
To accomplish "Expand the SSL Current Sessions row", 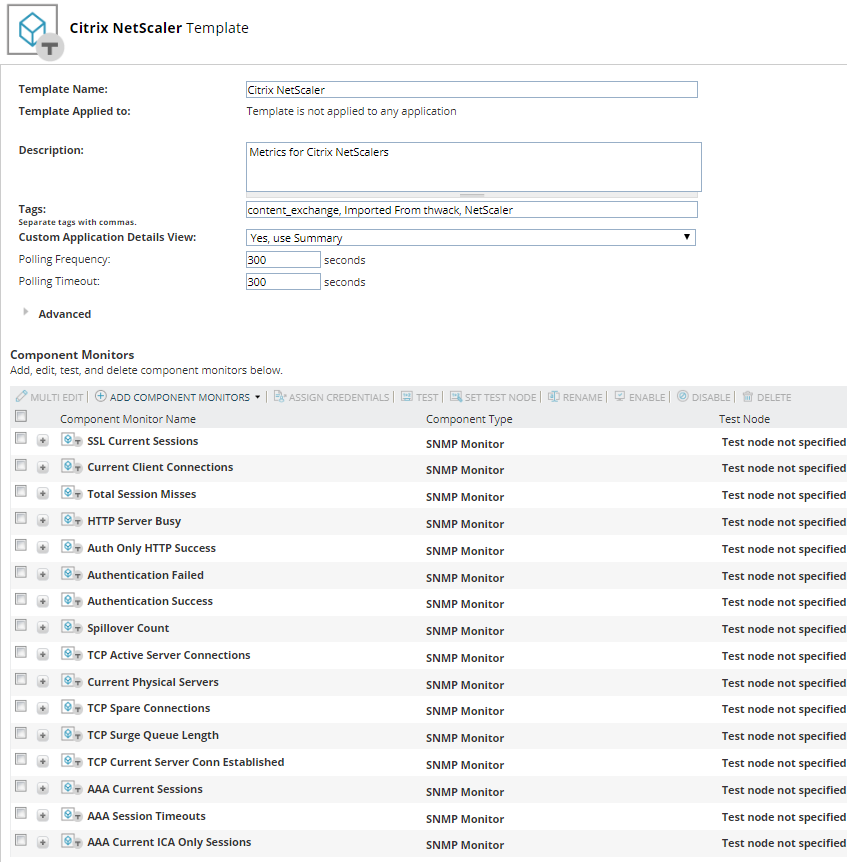I will 43,441.
